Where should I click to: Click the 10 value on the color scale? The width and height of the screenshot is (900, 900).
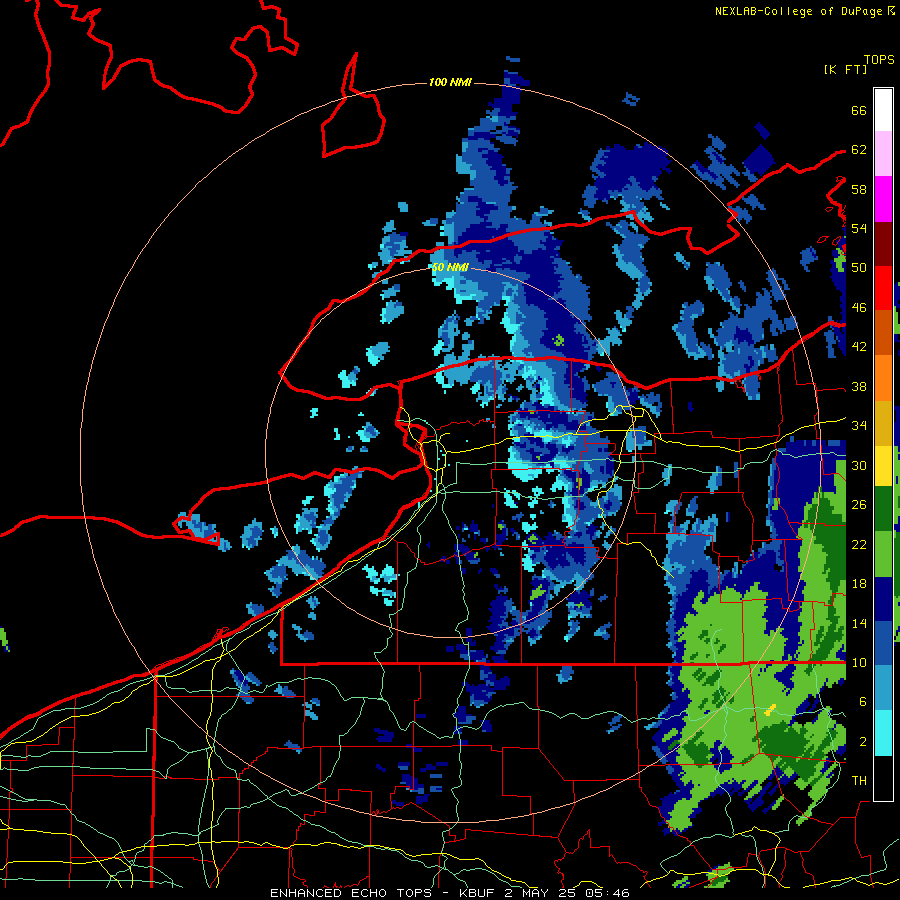click(x=859, y=662)
